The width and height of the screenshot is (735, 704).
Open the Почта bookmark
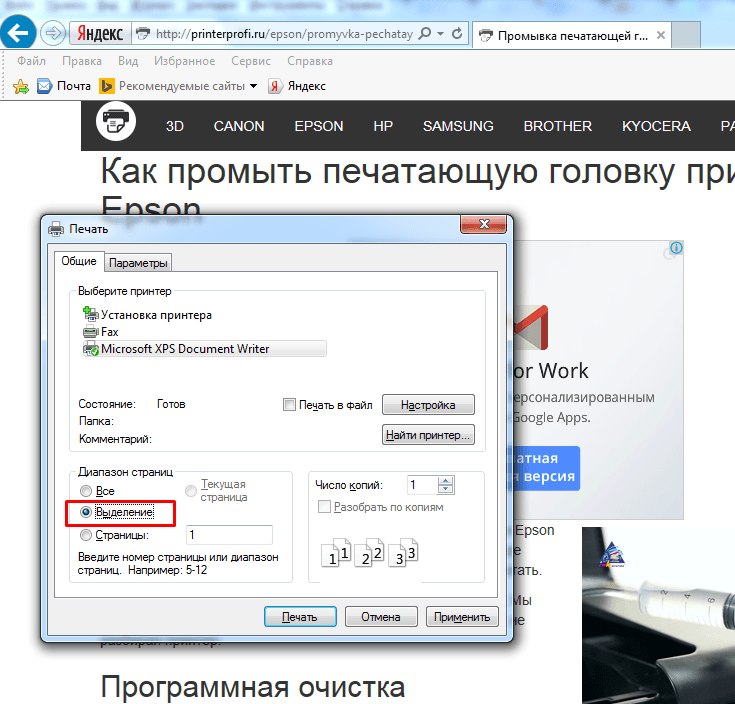(64, 86)
